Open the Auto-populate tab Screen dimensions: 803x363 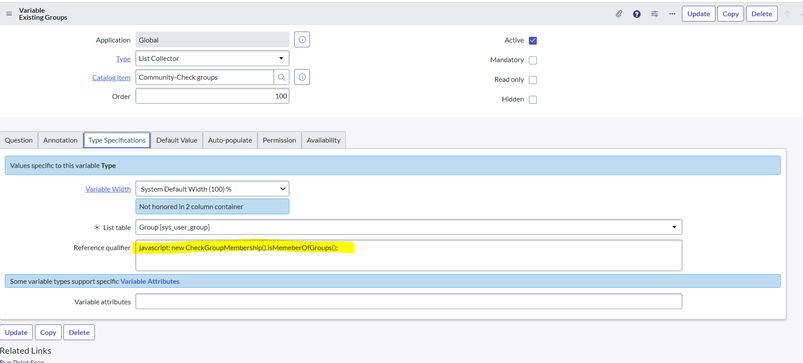click(230, 140)
